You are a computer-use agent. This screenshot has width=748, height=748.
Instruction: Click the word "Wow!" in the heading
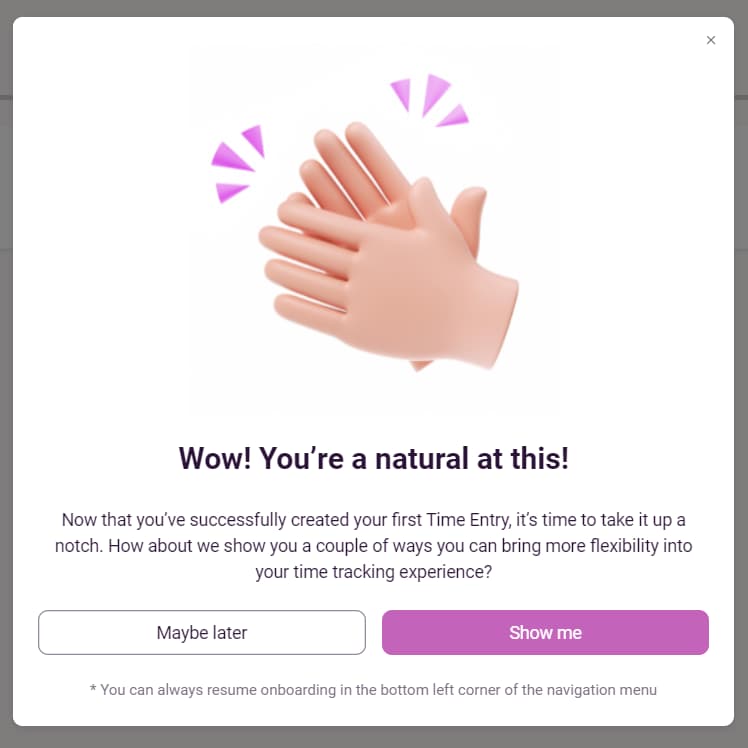pyautogui.click(x=215, y=458)
